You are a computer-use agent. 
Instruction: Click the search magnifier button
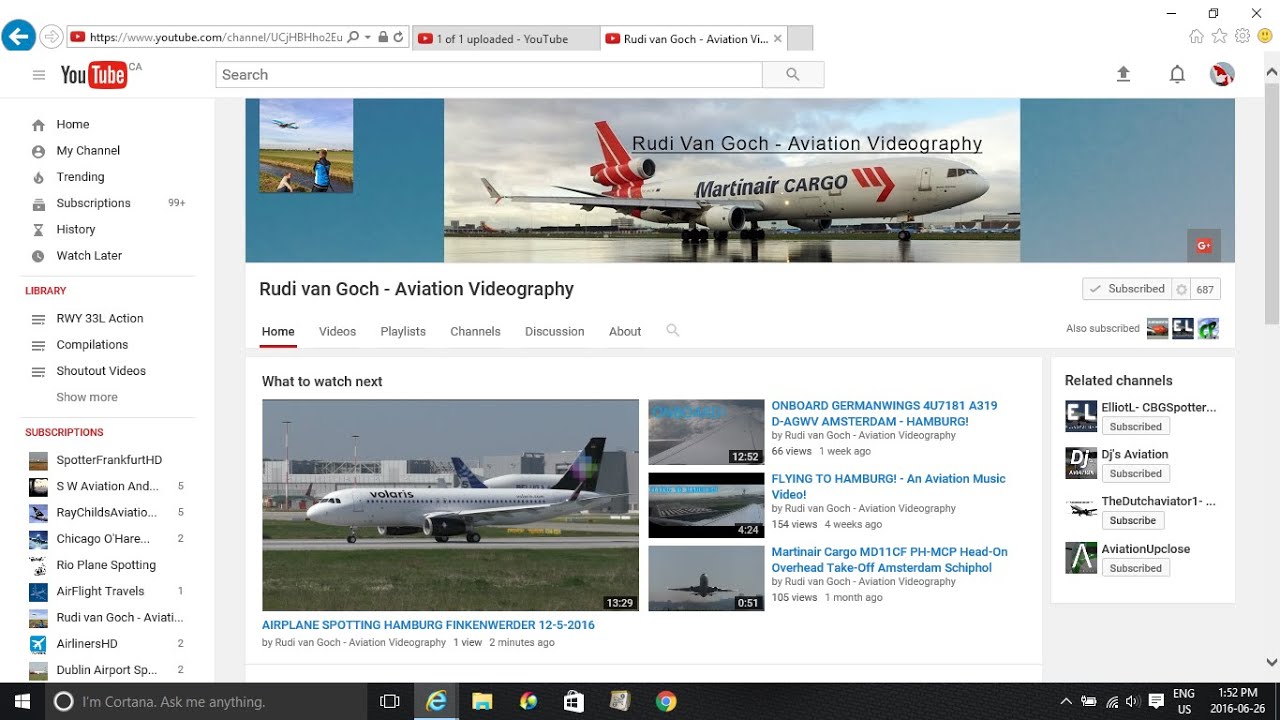point(793,75)
